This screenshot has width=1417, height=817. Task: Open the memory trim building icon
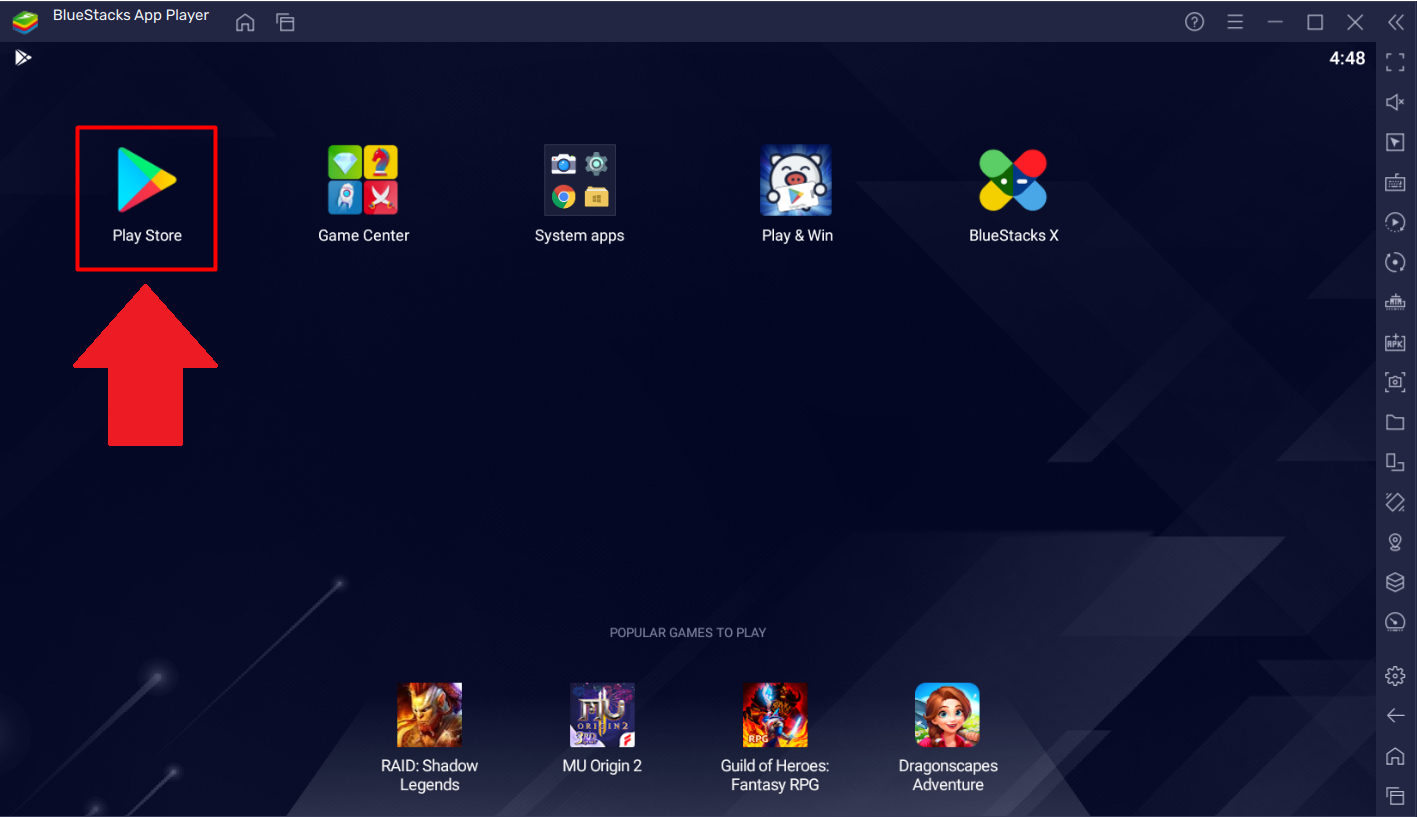pyautogui.click(x=1395, y=302)
